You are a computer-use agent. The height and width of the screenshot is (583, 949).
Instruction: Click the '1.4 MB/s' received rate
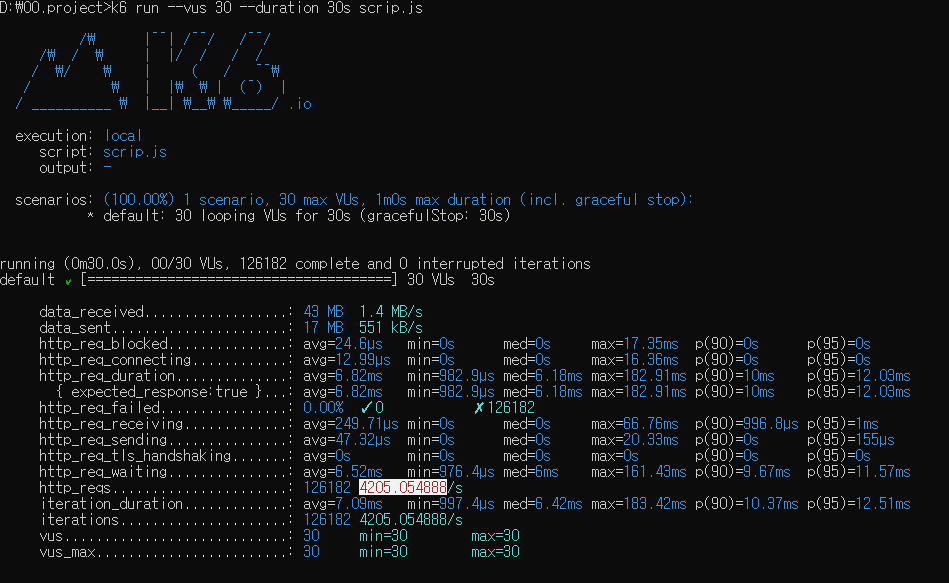391,312
